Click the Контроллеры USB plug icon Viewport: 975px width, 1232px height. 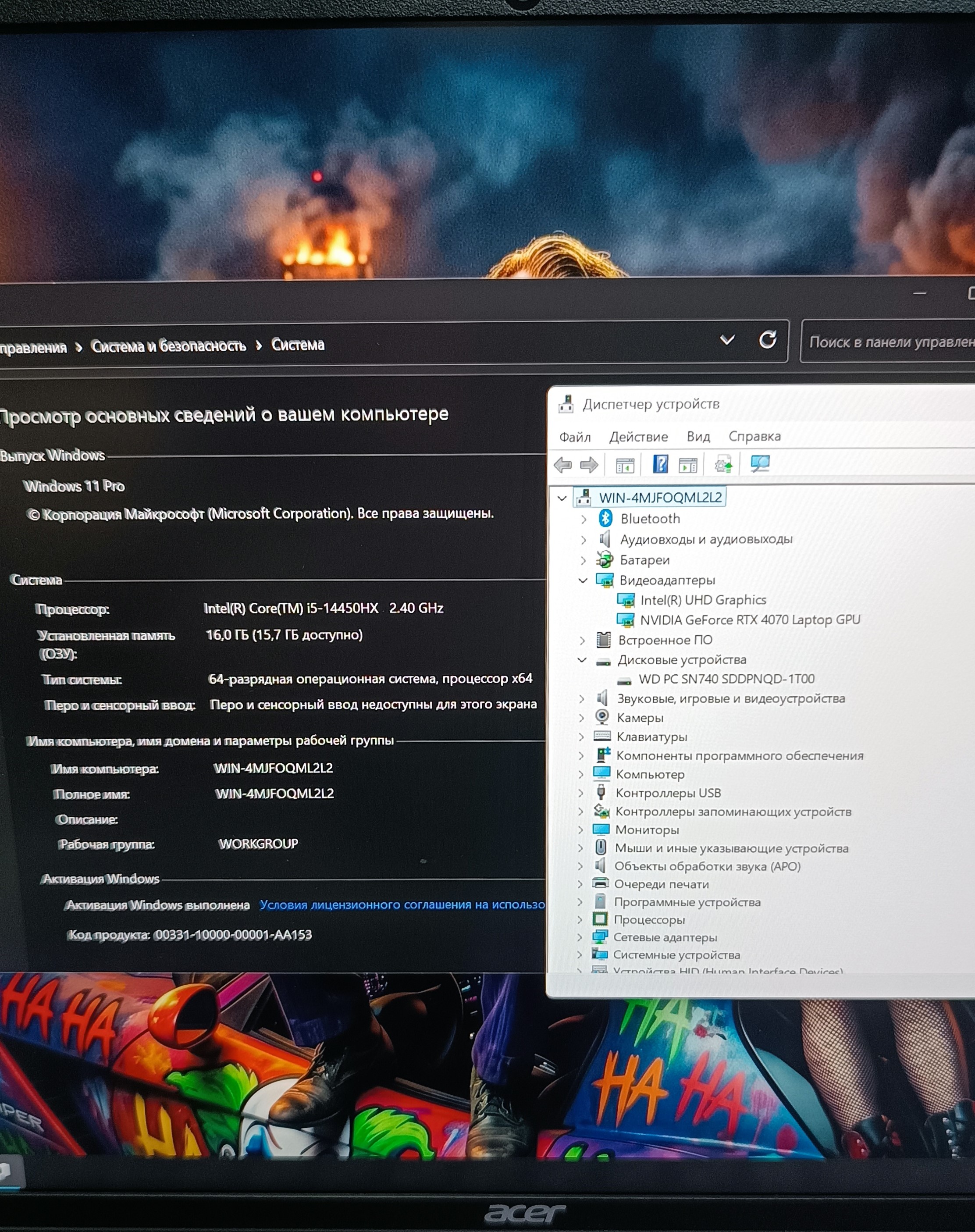coord(601,792)
